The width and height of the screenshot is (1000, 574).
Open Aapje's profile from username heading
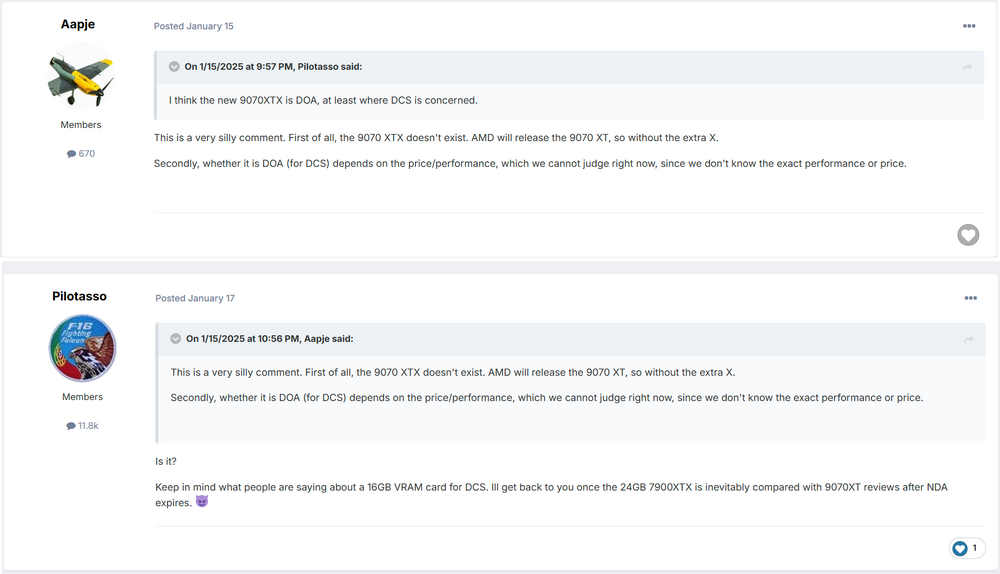point(80,24)
